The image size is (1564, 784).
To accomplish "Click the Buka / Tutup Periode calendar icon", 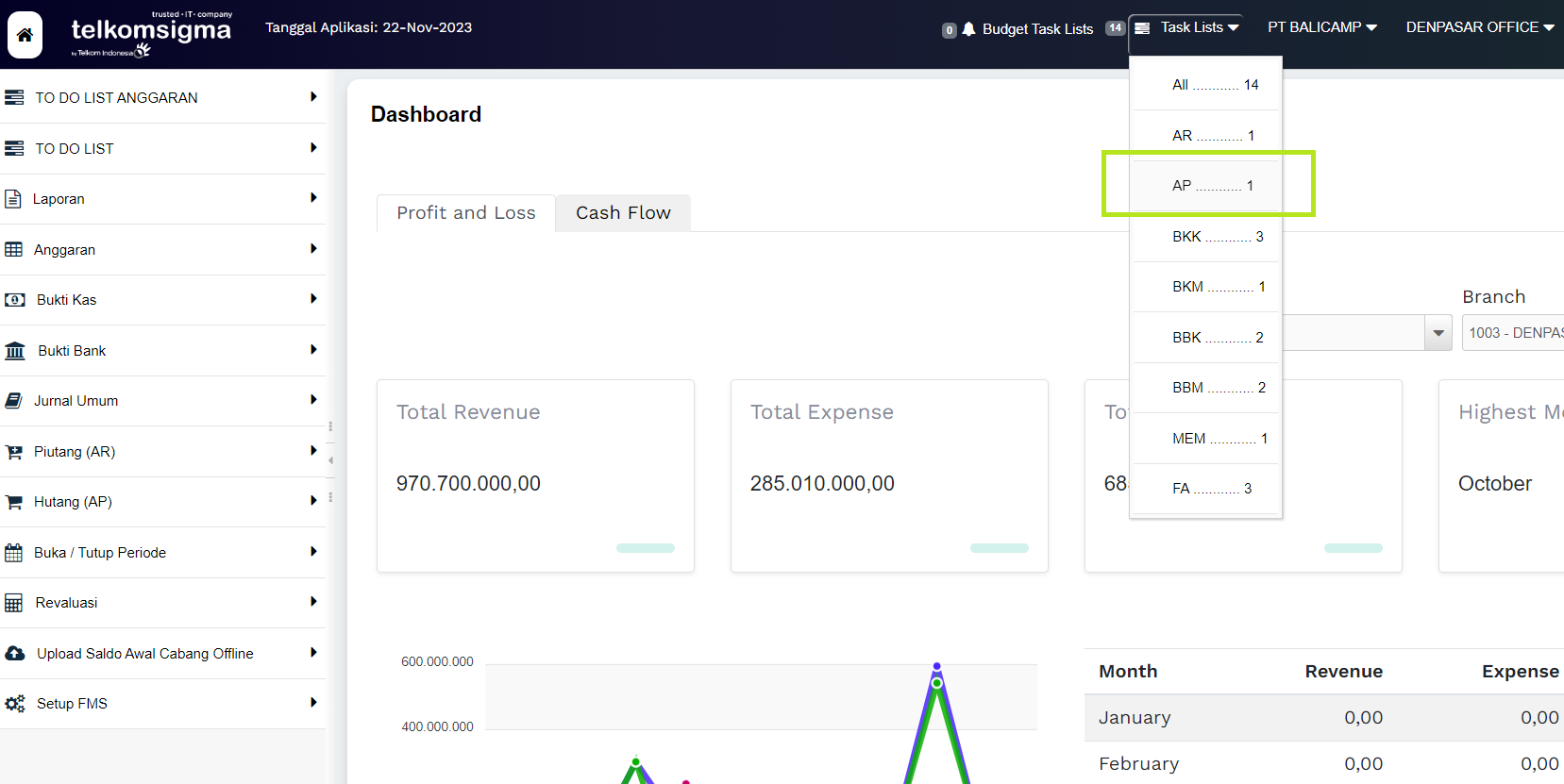I will 13,553.
